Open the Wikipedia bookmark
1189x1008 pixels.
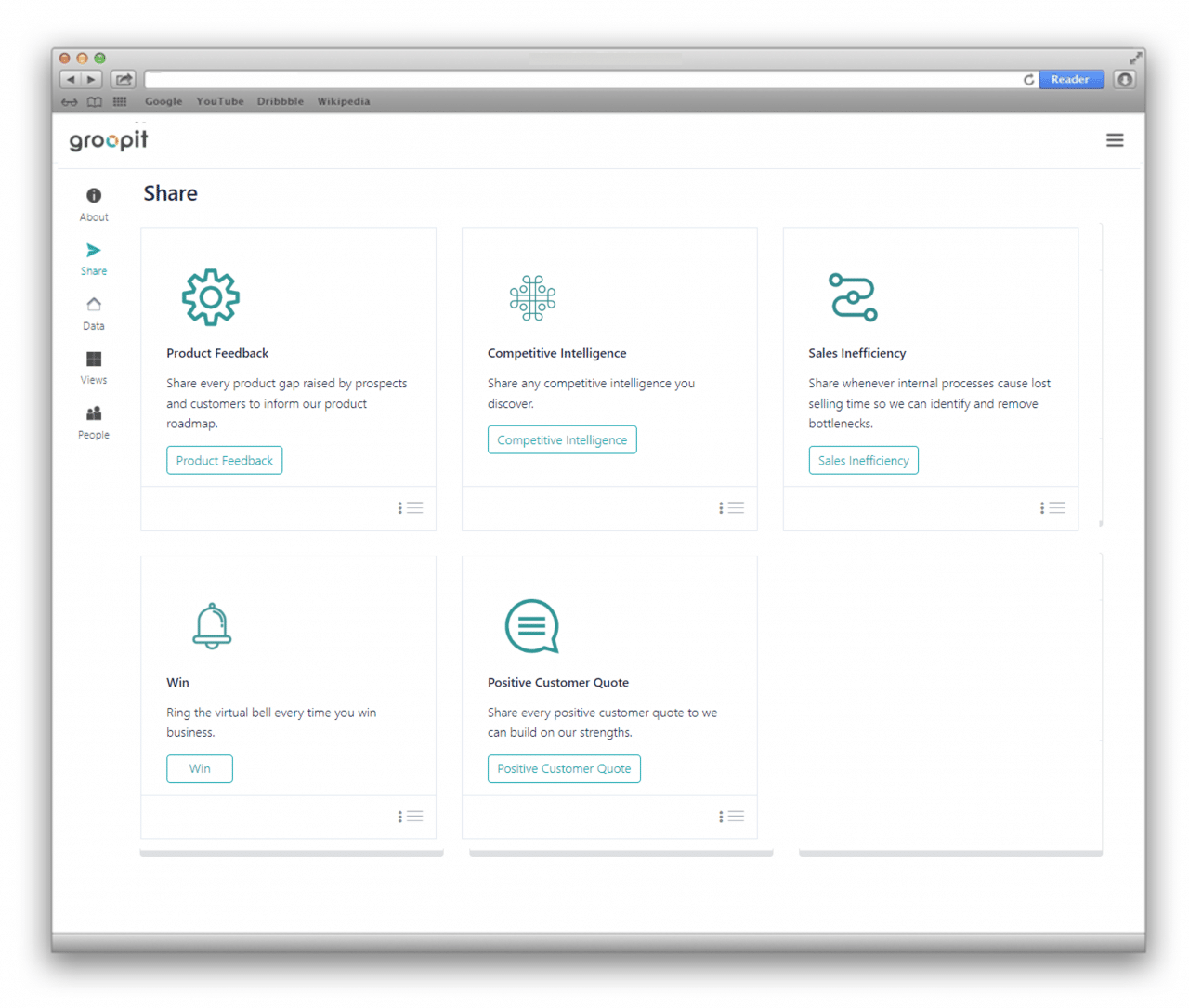(x=343, y=101)
